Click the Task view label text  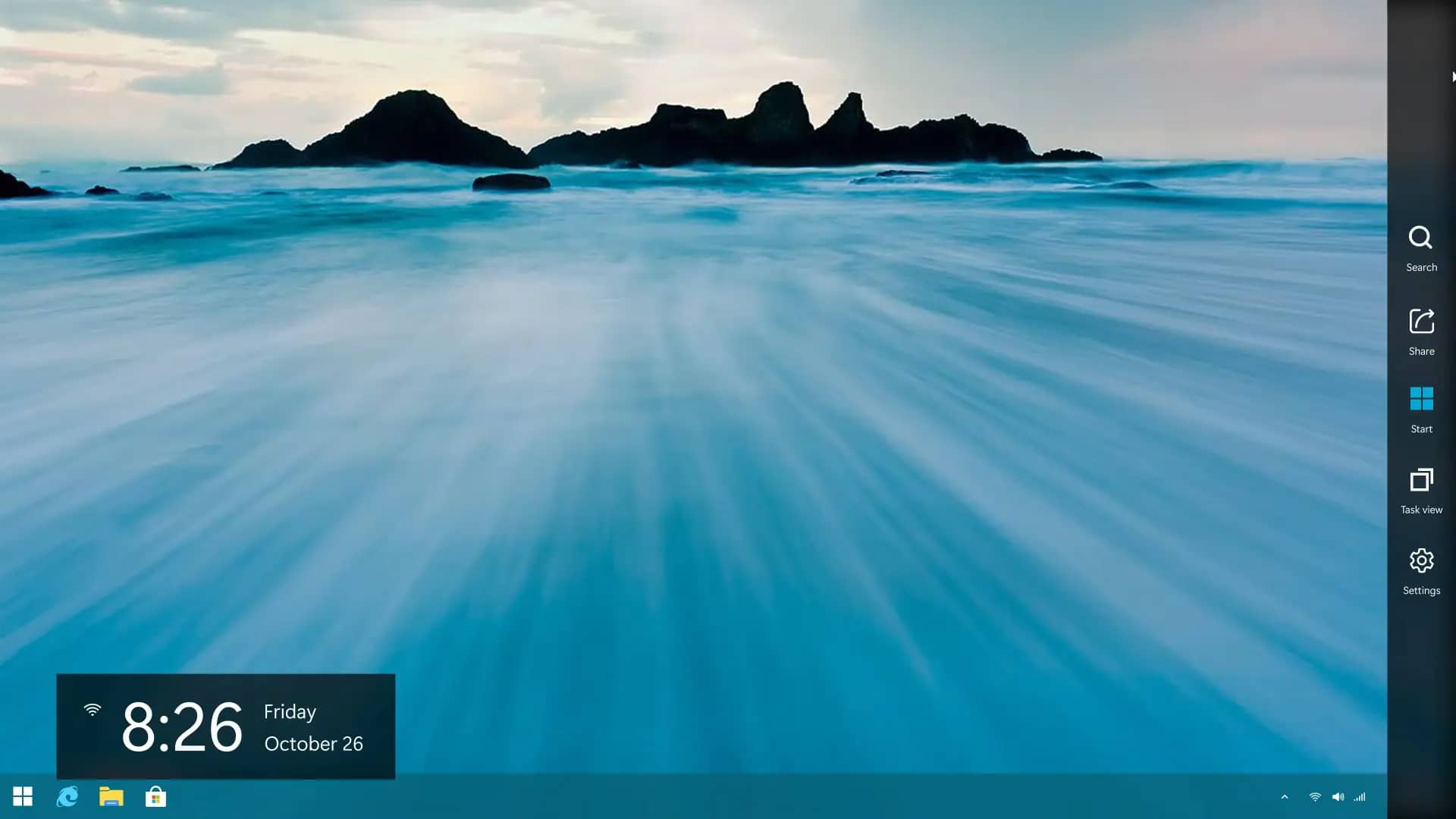pos(1421,510)
